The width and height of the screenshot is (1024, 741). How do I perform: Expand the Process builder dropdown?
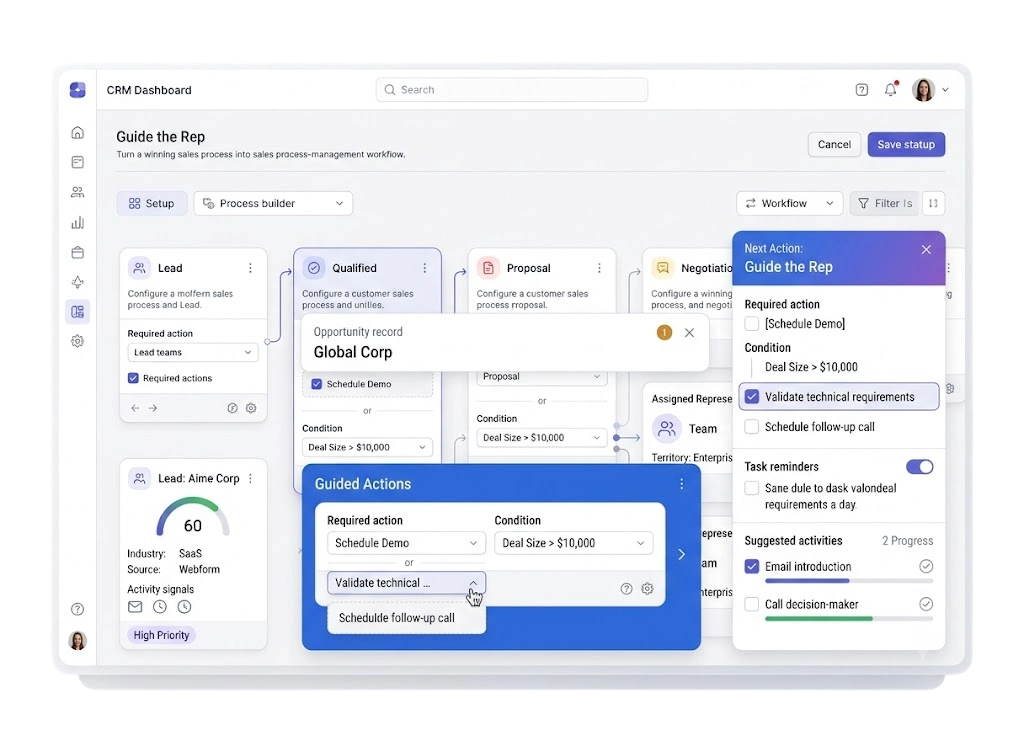click(273, 203)
